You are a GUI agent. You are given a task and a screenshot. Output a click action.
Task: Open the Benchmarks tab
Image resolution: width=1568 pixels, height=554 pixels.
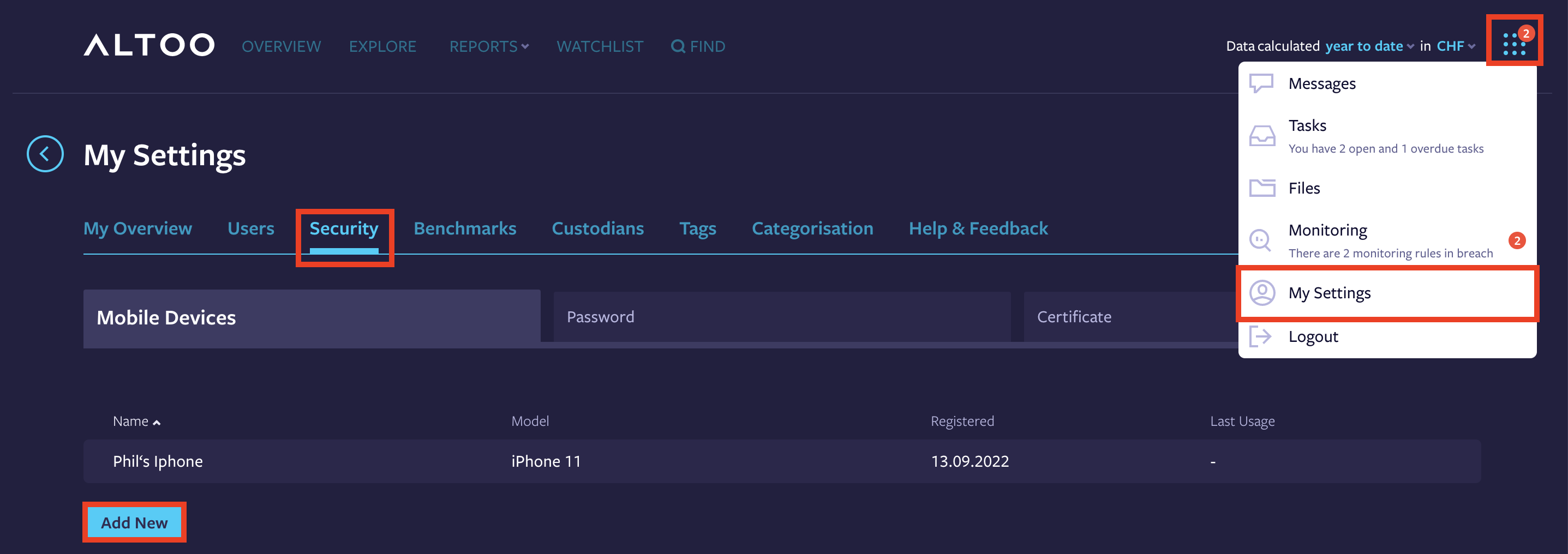click(465, 228)
